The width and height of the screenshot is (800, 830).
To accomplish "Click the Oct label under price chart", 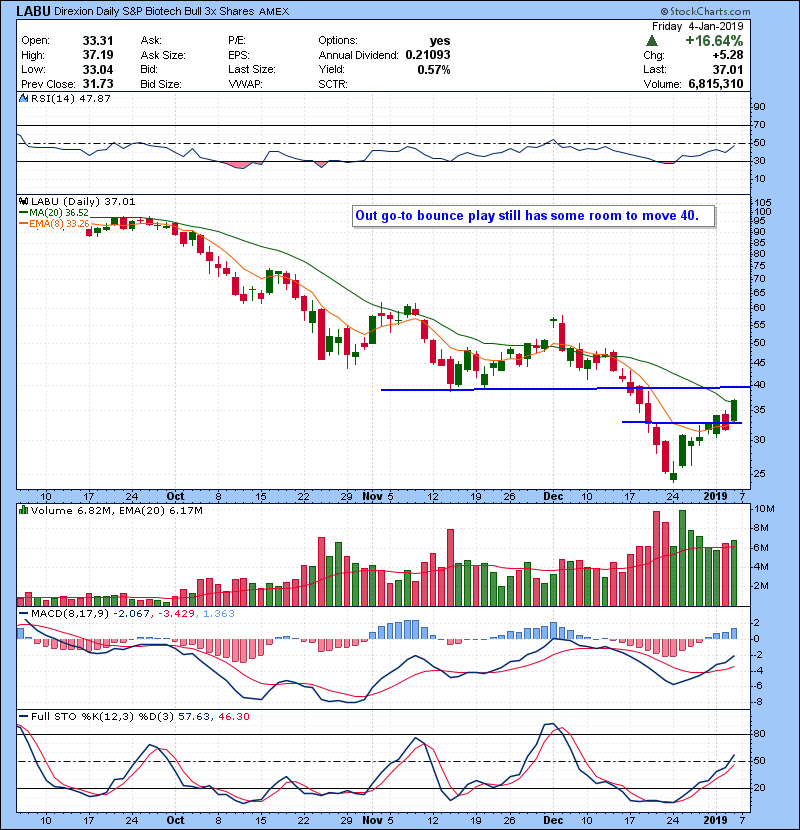I will click(x=175, y=497).
